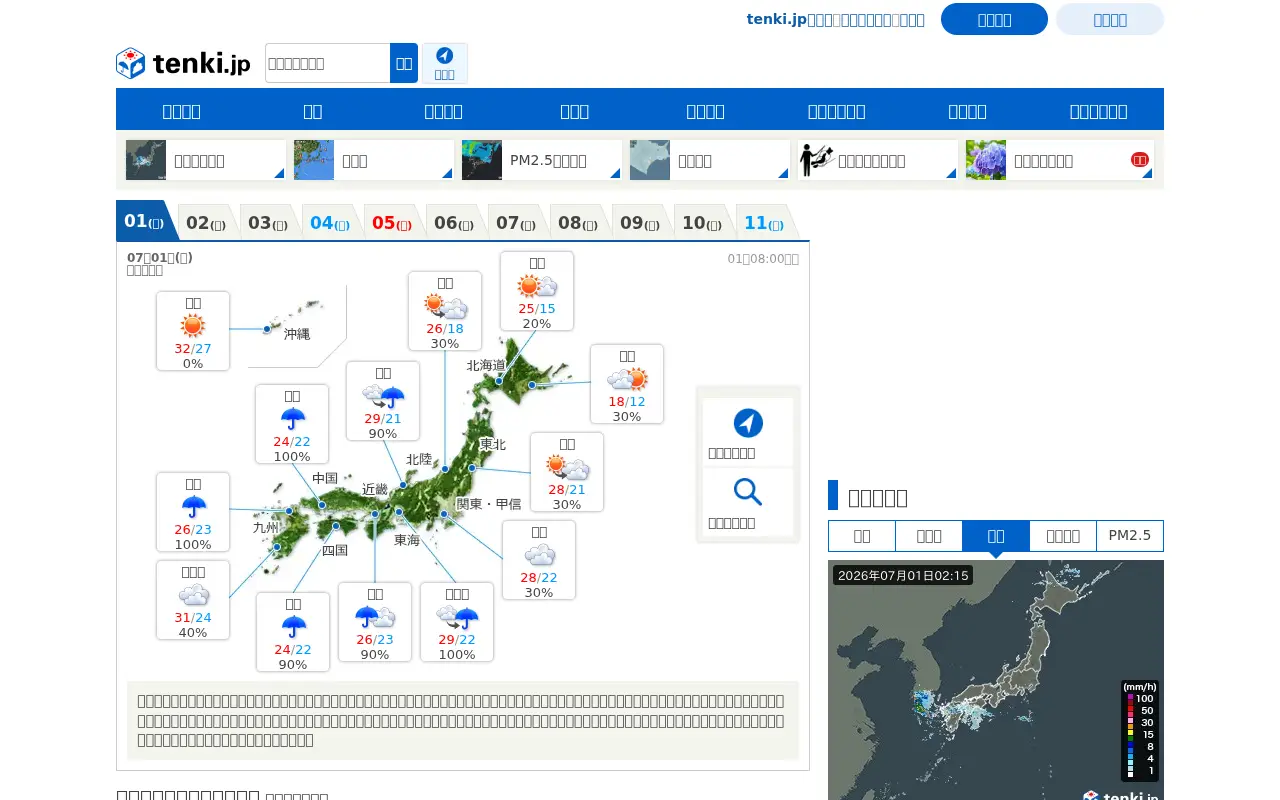Screen dimensions: 1280x800
Task: Click the cloud-to-rain icon in the 29/21 card
Action: tap(383, 397)
